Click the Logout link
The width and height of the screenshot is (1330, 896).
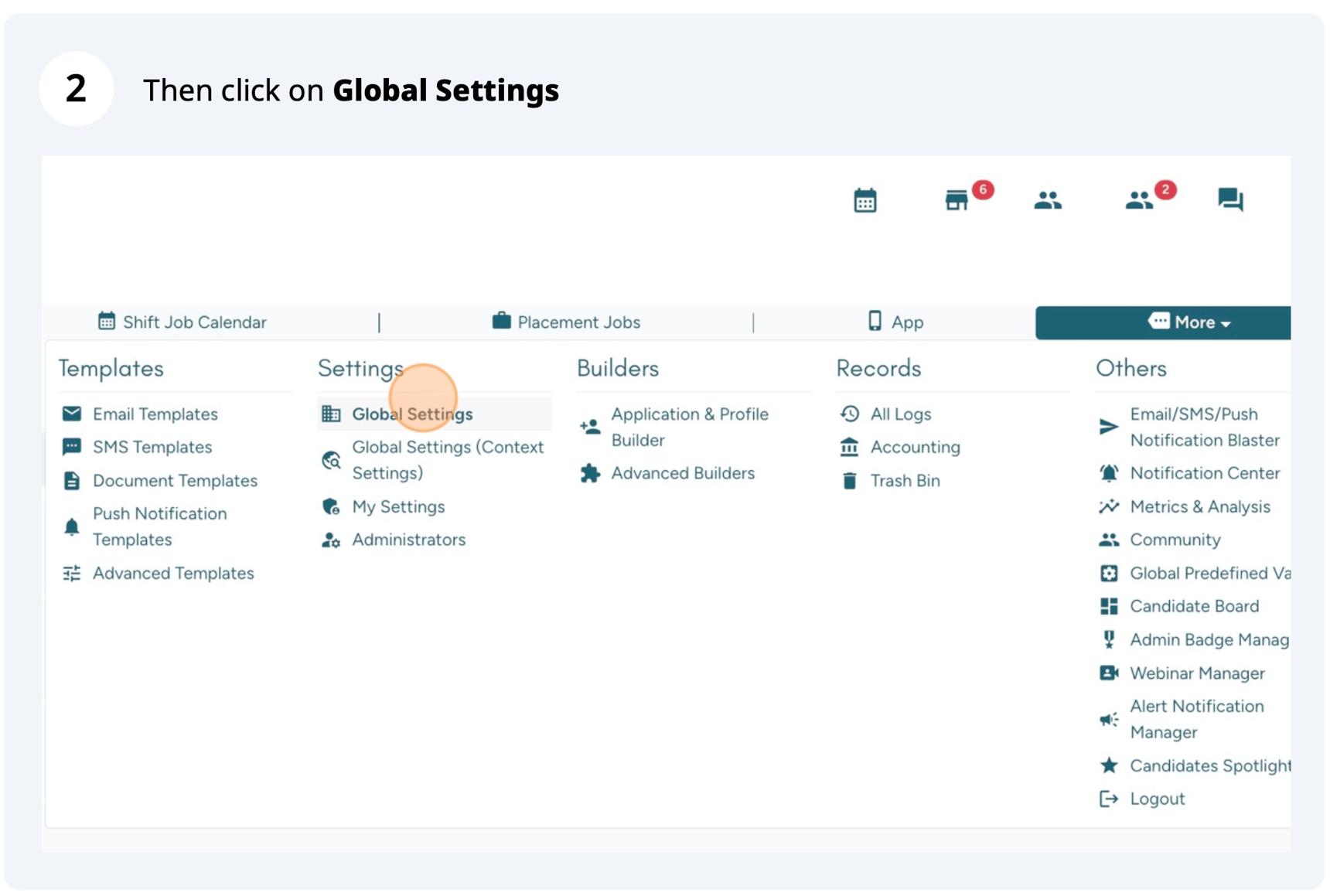coord(1156,798)
